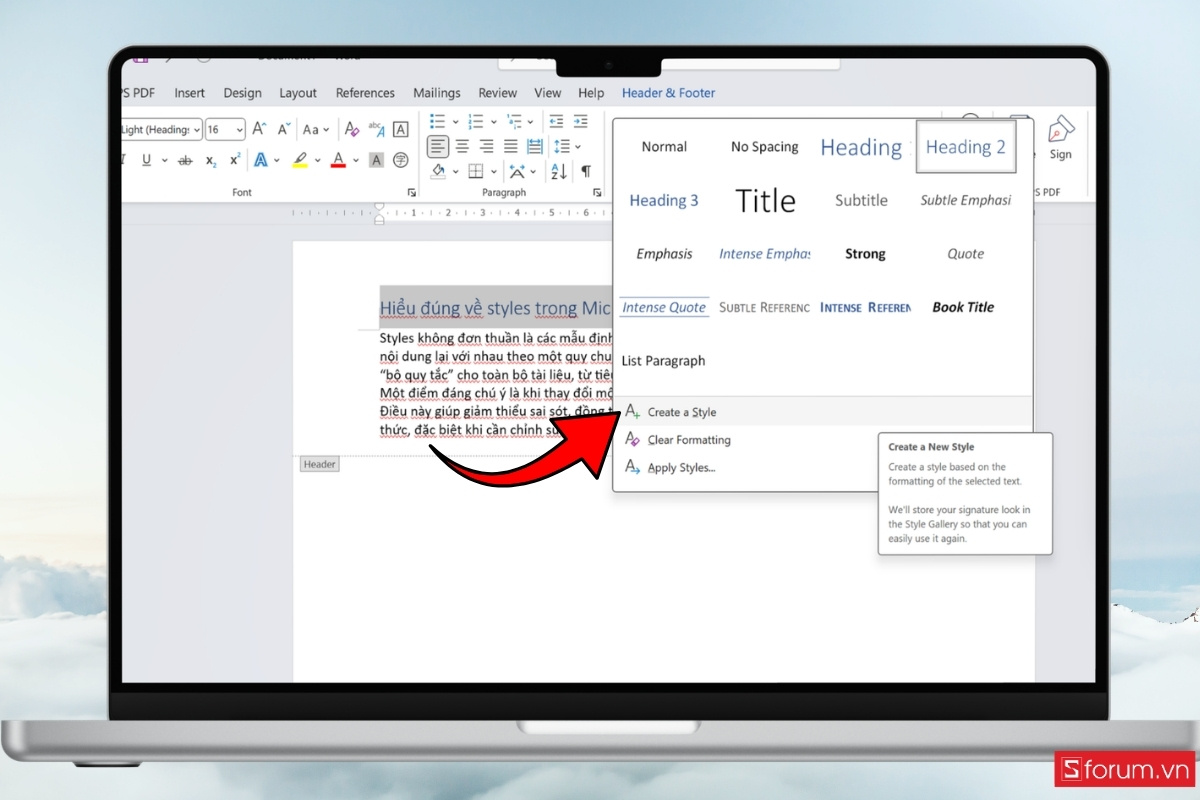This screenshot has width=1200, height=800.
Task: Apply superscript formatting
Action: pyautogui.click(x=235, y=160)
